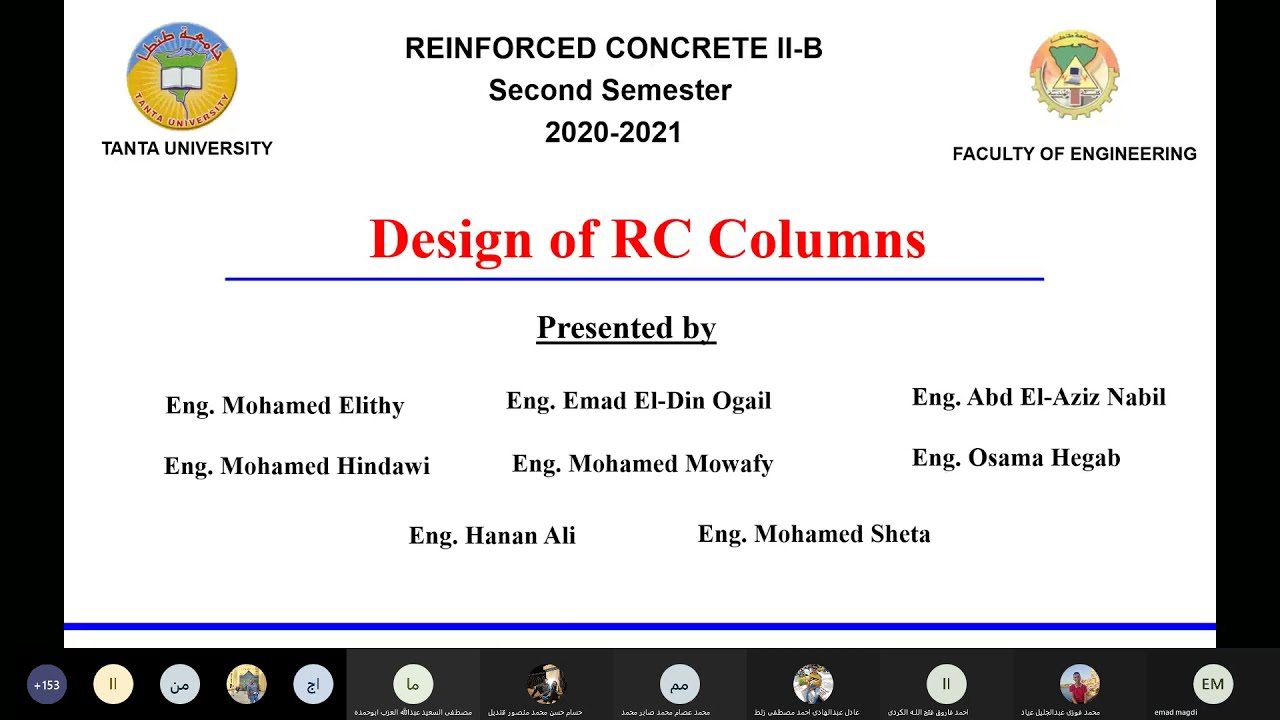Click the Faculty of Engineering gear logo
The image size is (1280, 720).
1074,75
